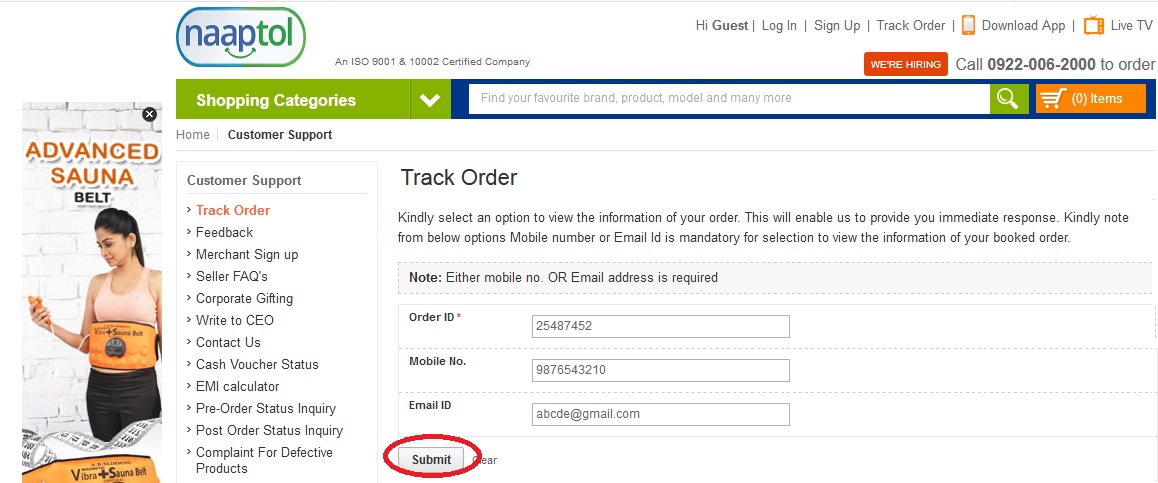Click the Mobile No. input field
Viewport: 1158px width, 483px height.
tap(660, 370)
